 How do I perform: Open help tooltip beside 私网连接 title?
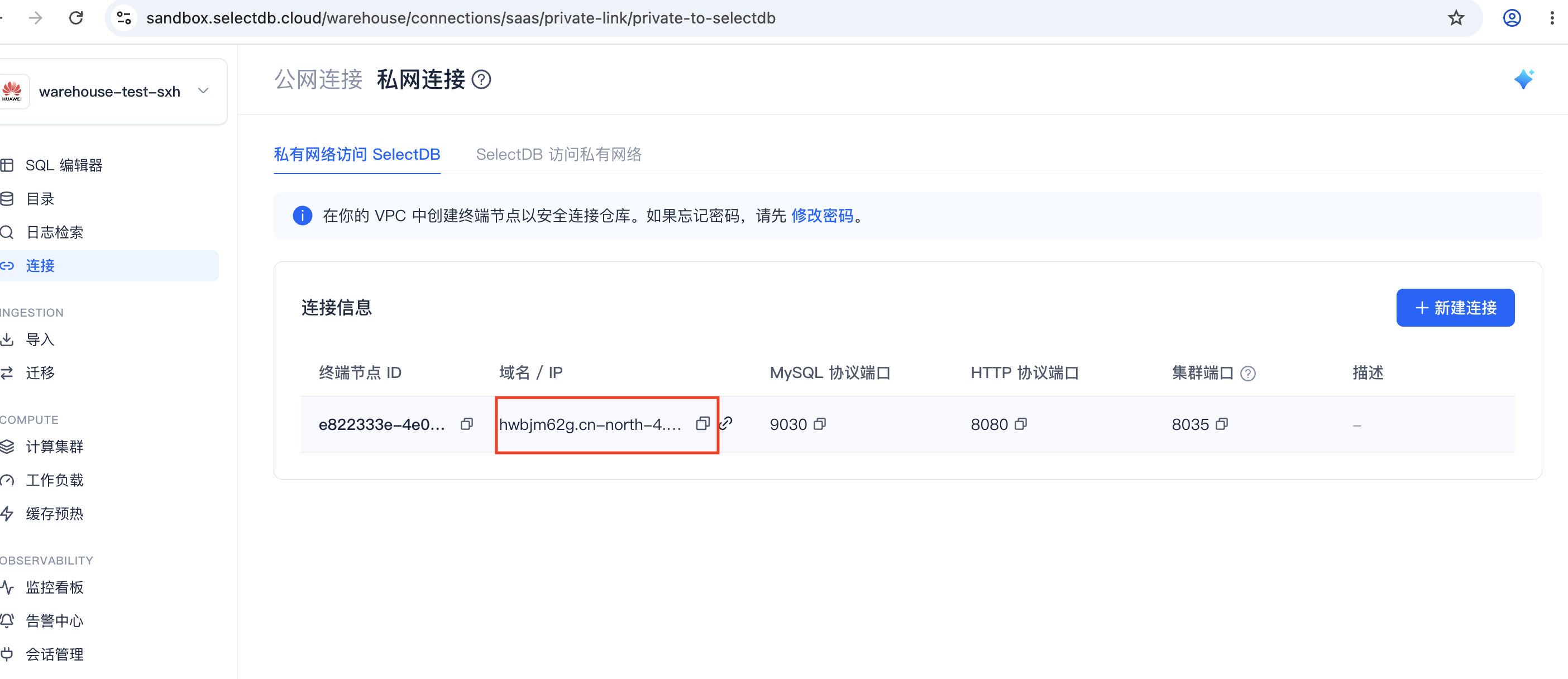click(x=481, y=79)
